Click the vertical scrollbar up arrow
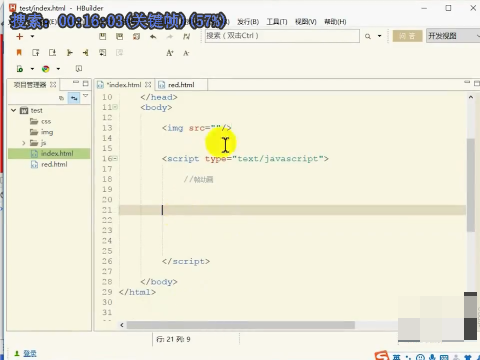Screen dimensions: 480x360 pyautogui.click(x=471, y=97)
